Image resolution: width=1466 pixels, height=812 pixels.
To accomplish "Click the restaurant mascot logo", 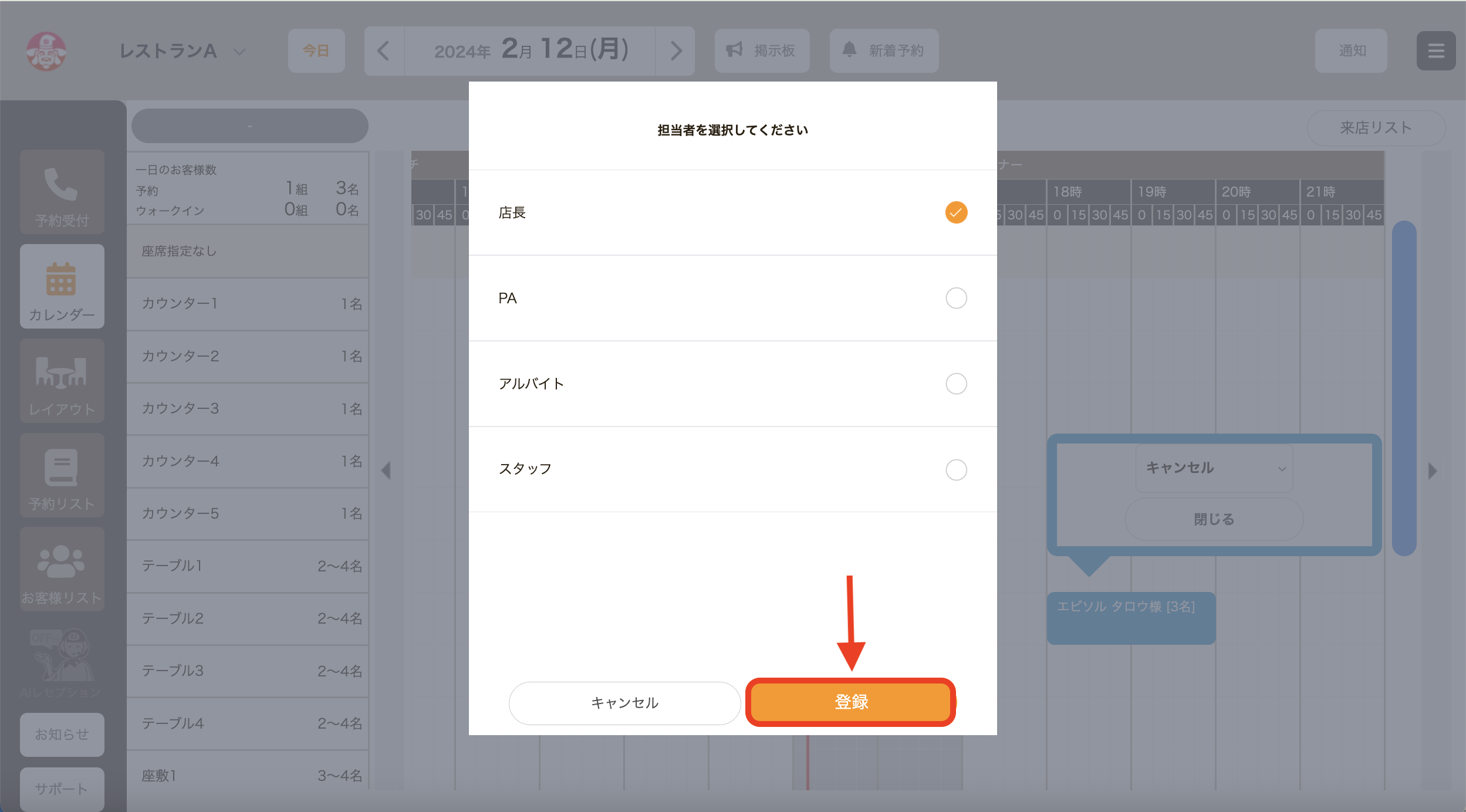I will coord(46,51).
